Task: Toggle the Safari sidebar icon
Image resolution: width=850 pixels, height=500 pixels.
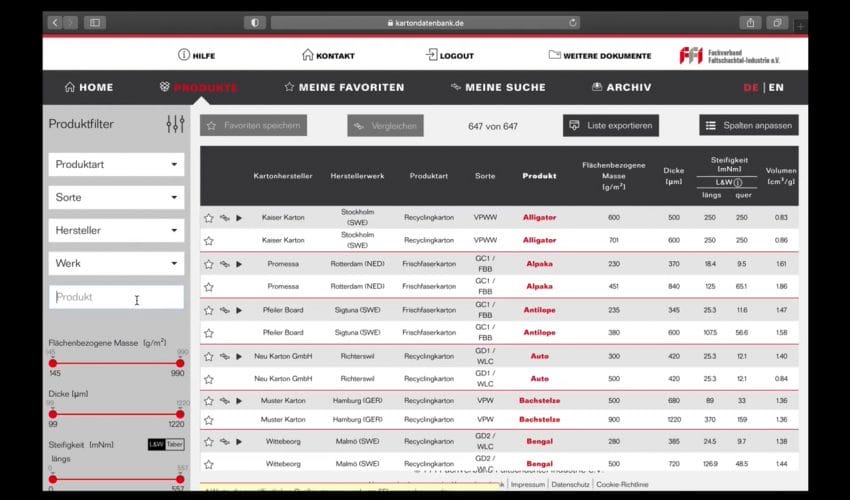Action: coord(95,23)
